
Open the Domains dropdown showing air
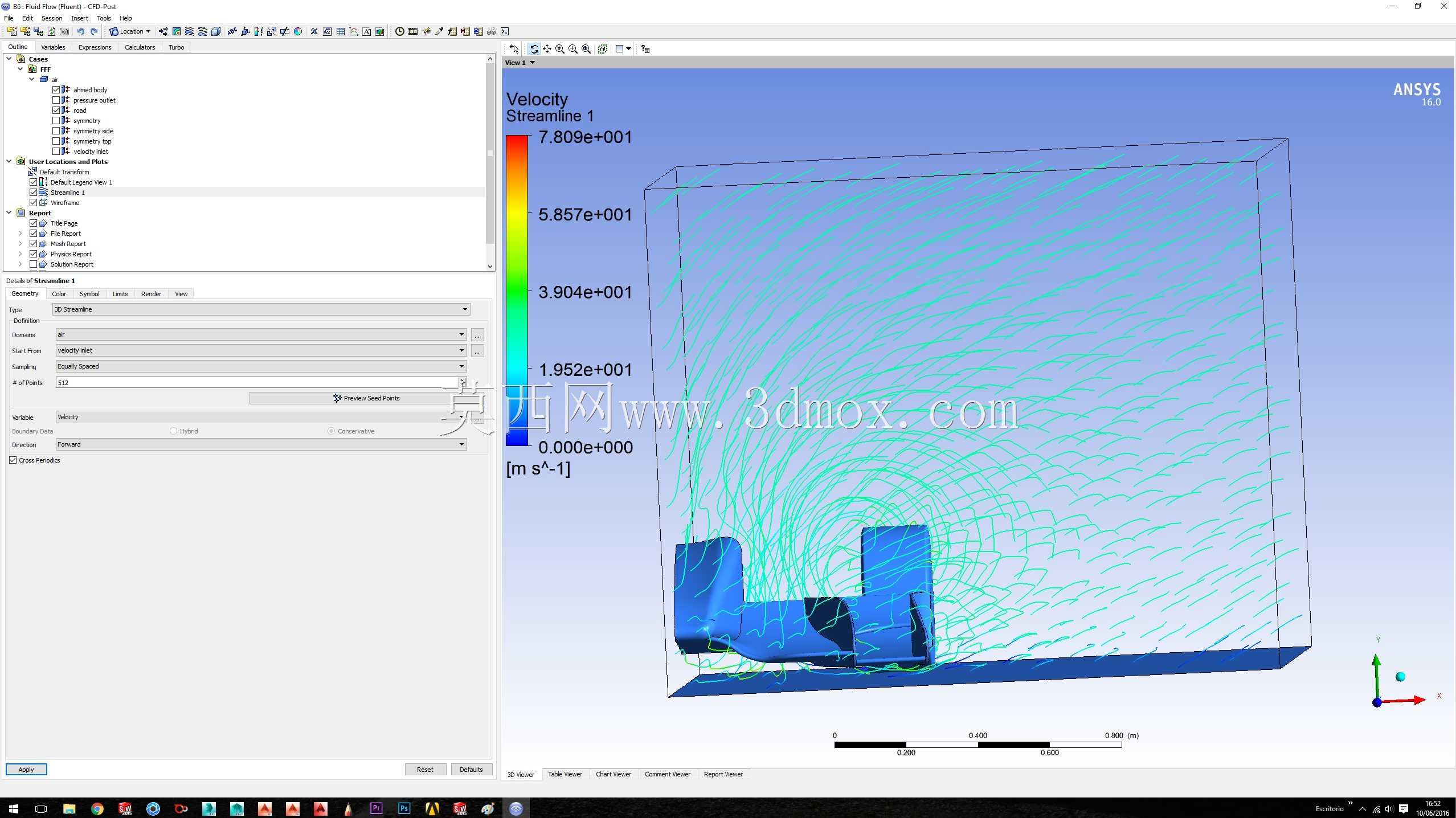tap(261, 334)
